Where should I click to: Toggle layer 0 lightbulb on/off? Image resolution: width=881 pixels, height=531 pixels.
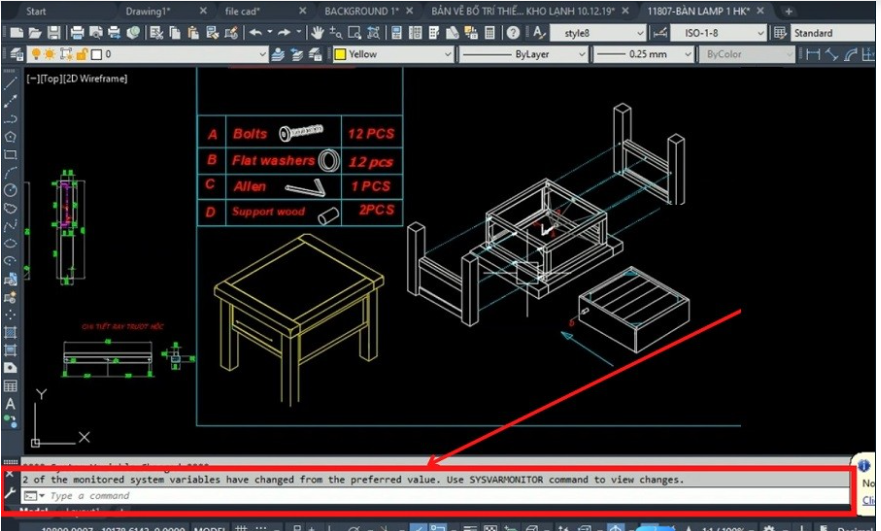37,54
